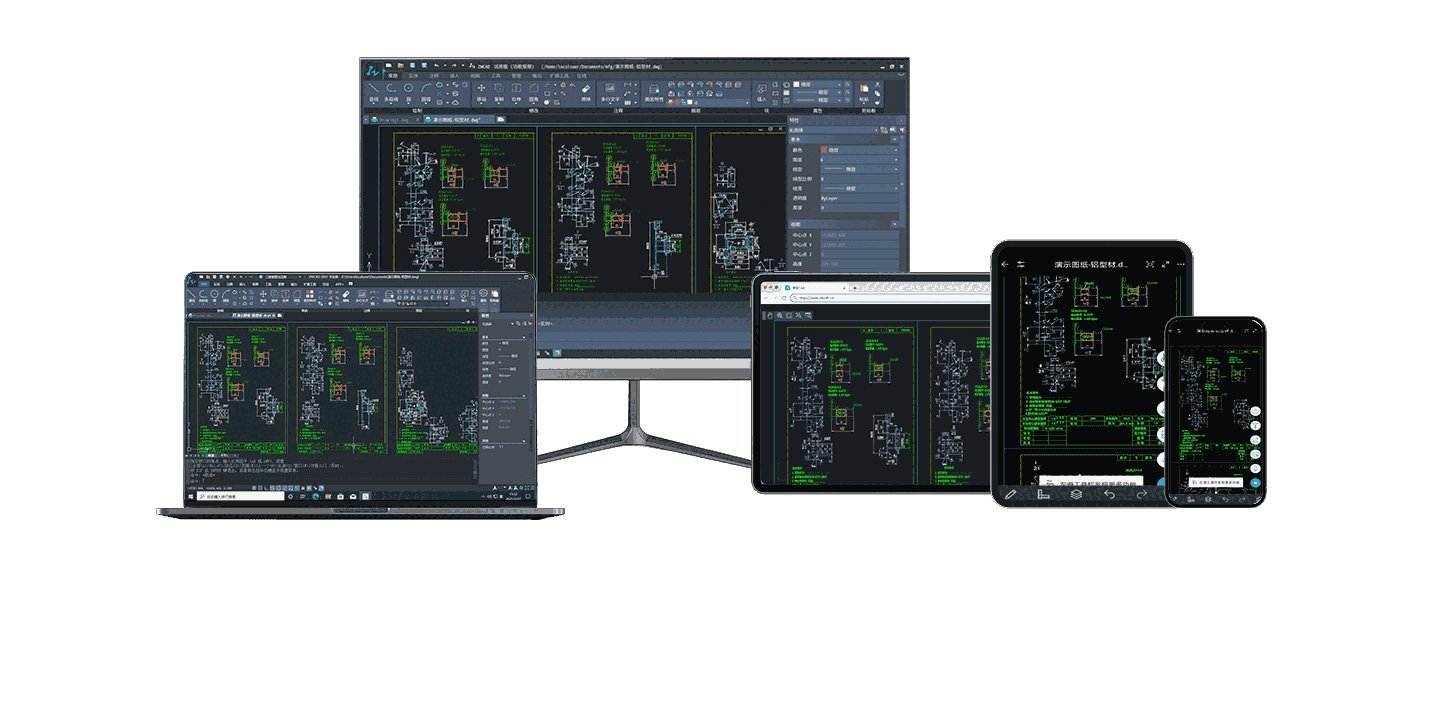Open the 实体 ribbon tab on the monitor
Screen dimensions: 1440x712
pos(413,76)
